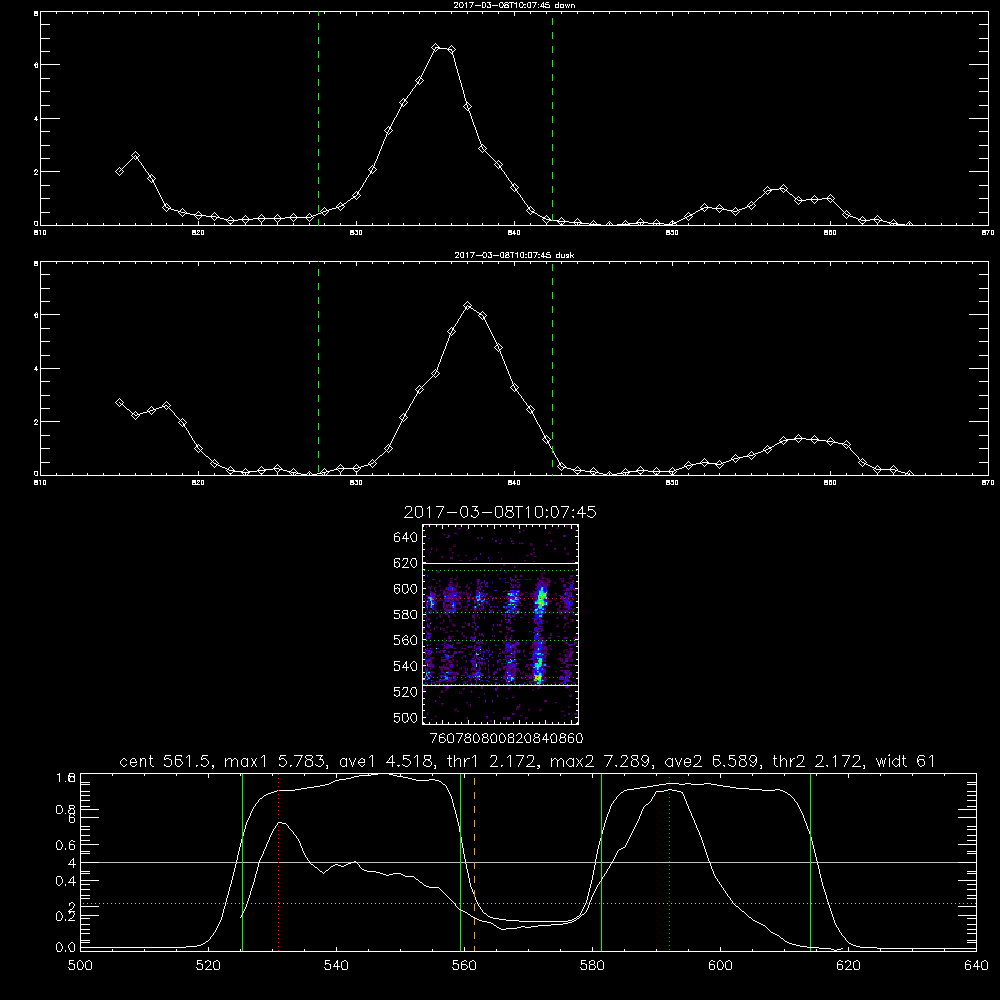
Task: Click the 540 label on bottom plot x-axis
Action: coord(336,966)
